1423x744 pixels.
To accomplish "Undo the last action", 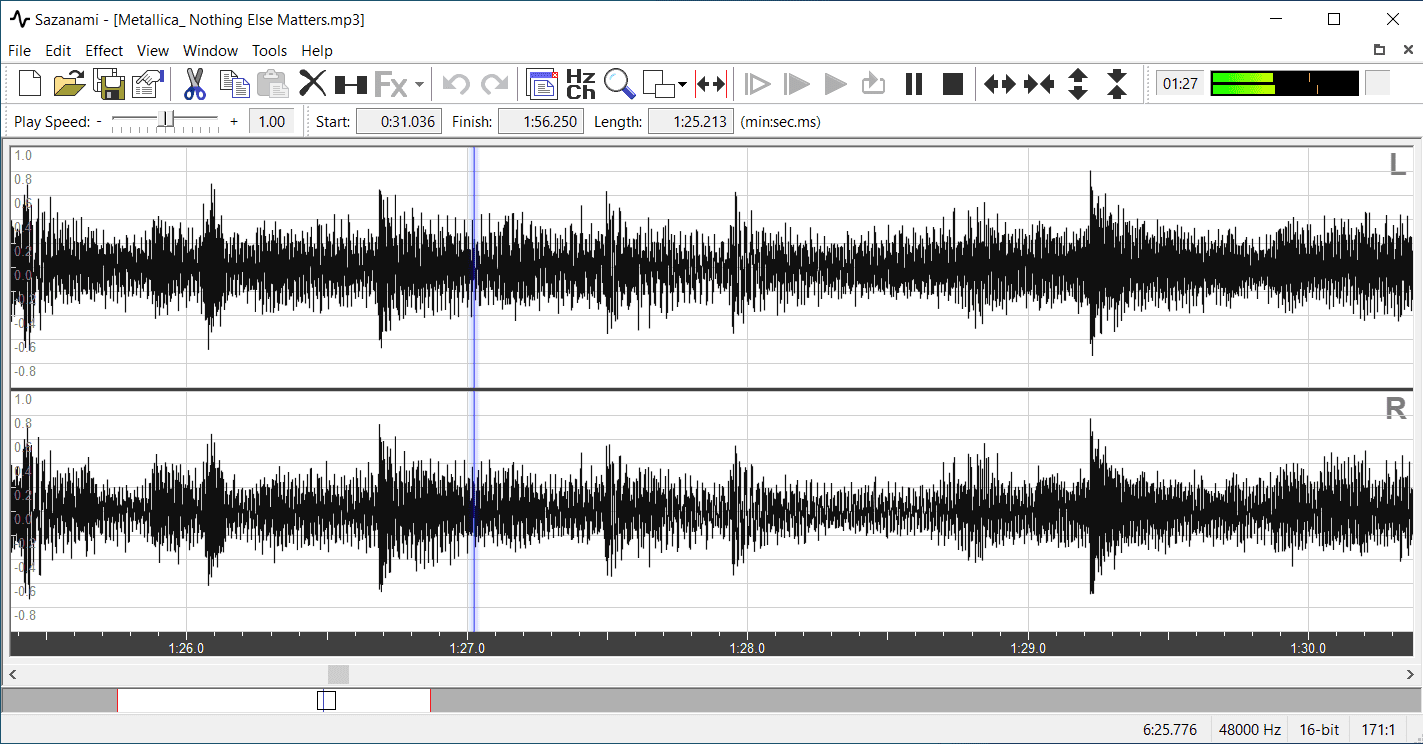I will (x=456, y=84).
